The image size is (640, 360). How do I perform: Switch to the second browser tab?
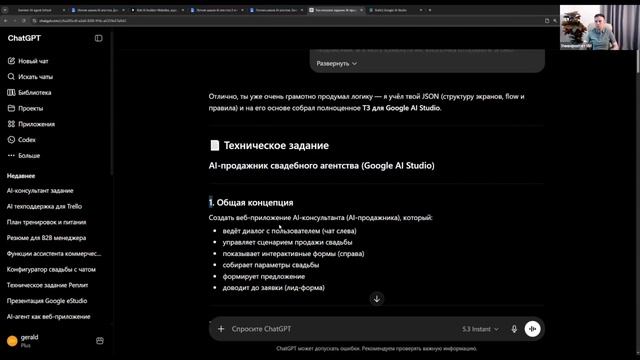click(97, 10)
